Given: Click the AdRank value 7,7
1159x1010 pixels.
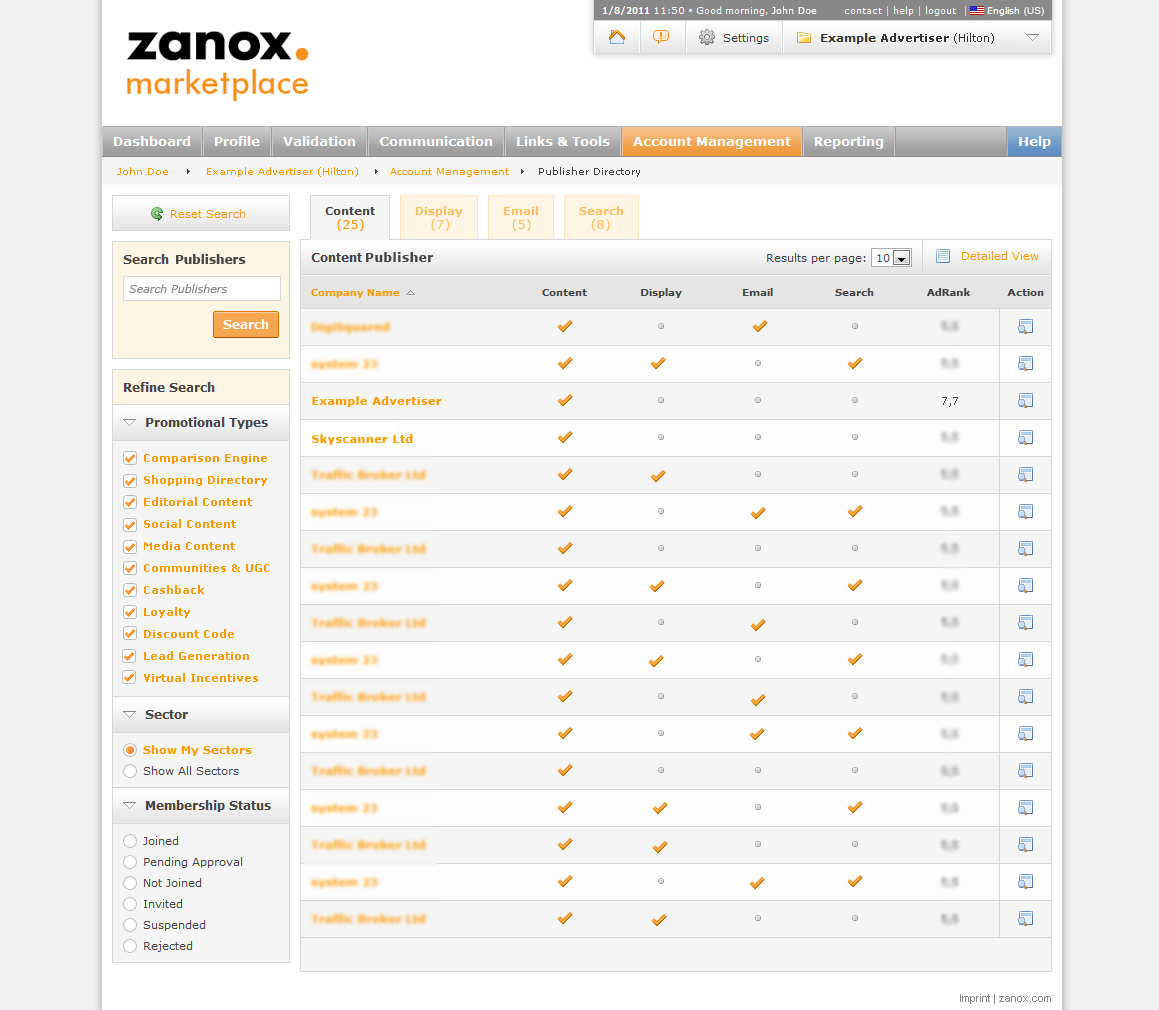Looking at the screenshot, I should (x=949, y=401).
